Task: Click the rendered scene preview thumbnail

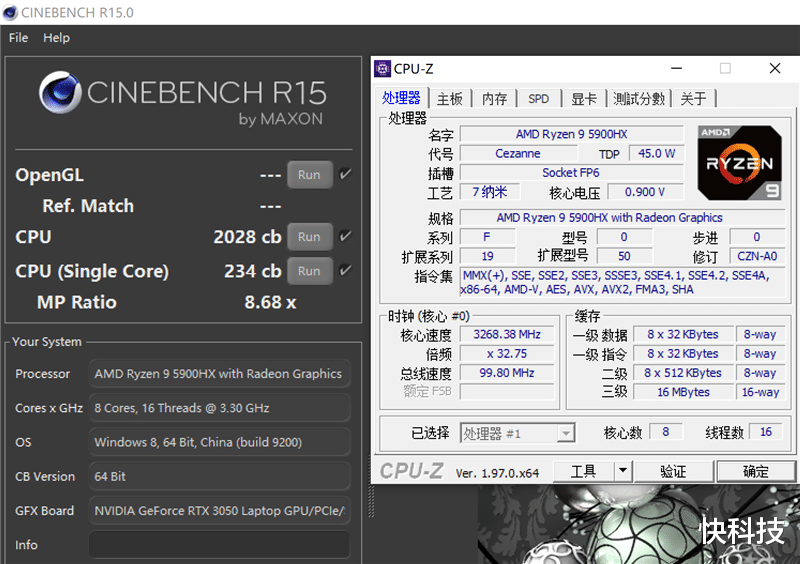Action: coord(638,524)
